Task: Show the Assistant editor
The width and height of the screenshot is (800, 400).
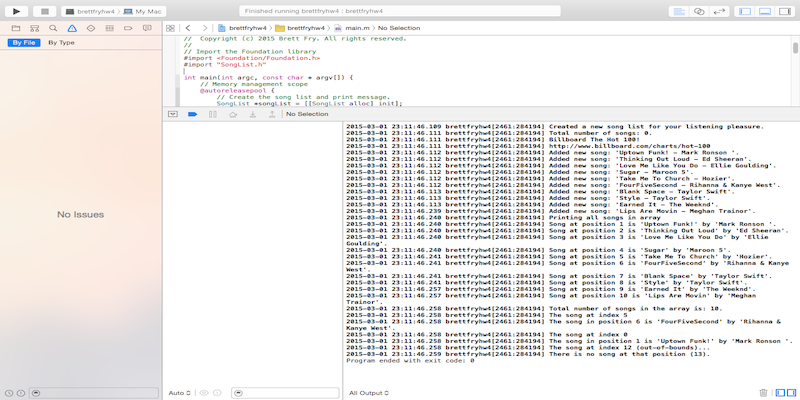Action: [x=699, y=11]
